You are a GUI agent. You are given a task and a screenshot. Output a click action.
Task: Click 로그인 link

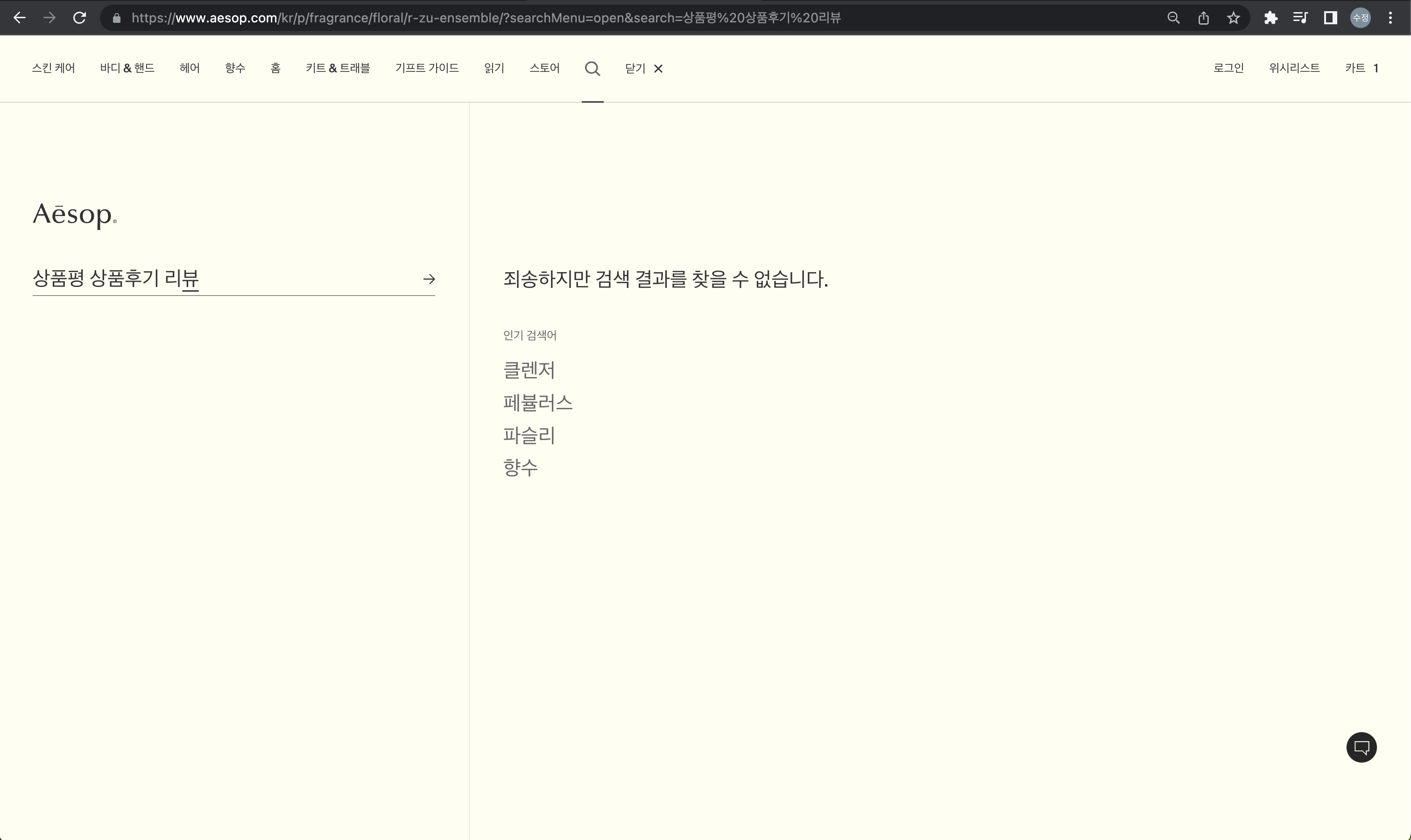[1229, 68]
